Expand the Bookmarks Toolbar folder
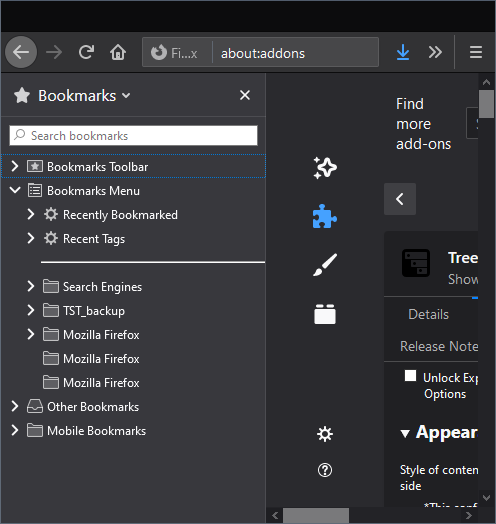Viewport: 496px width, 524px height. [x=14, y=166]
